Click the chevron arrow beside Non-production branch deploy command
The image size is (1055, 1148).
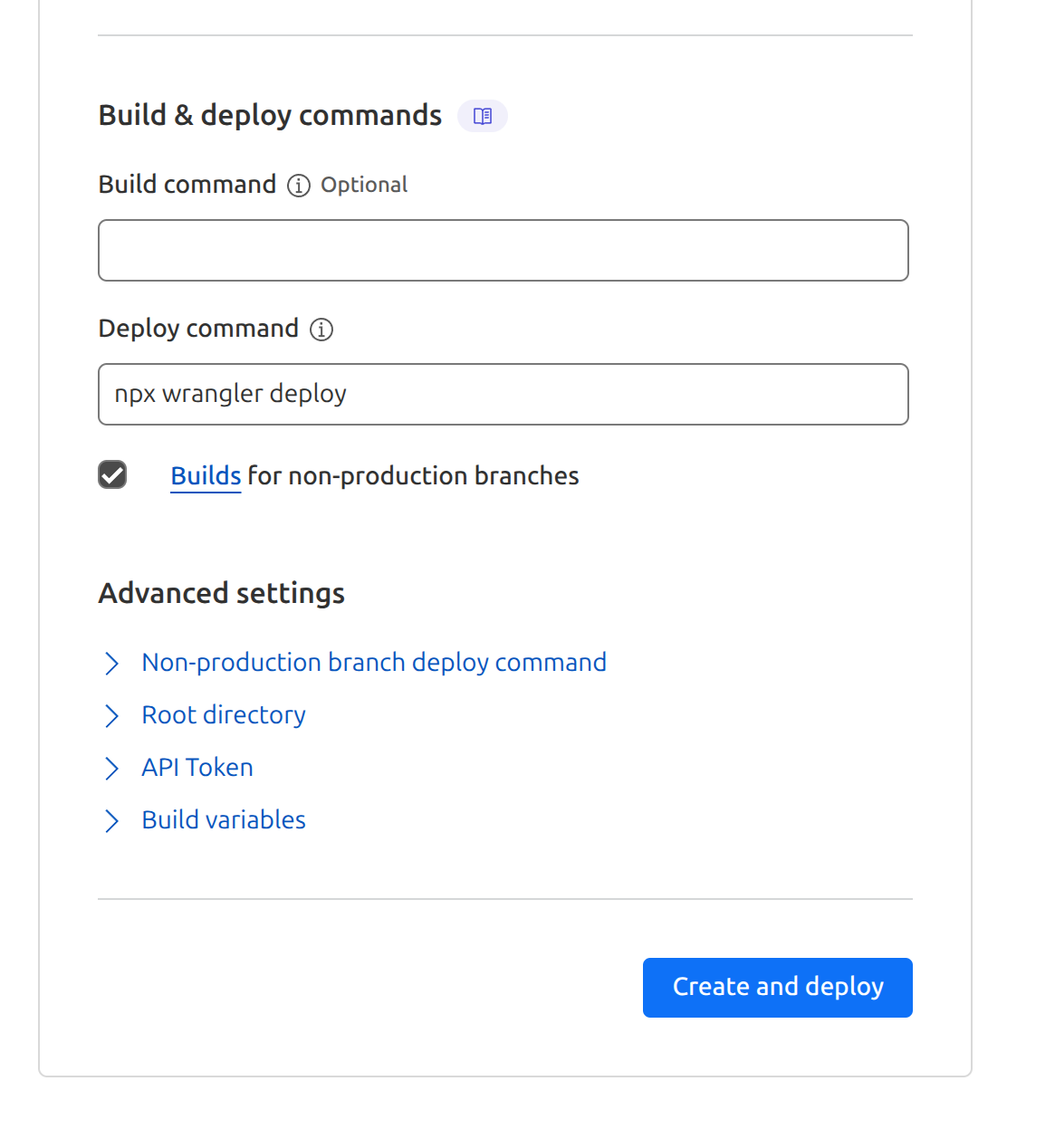pyautogui.click(x=111, y=664)
